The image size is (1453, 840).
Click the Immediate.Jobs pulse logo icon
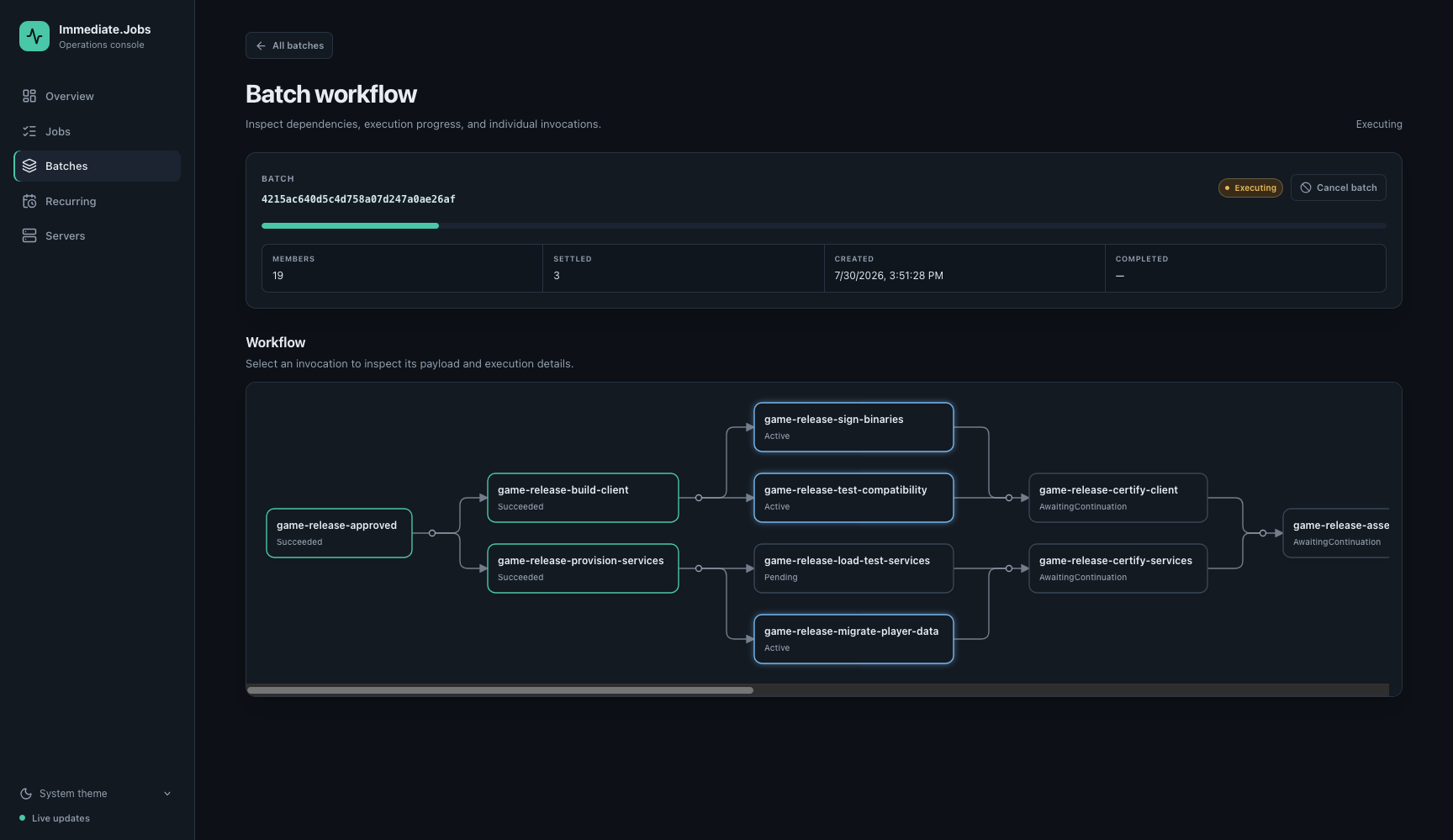point(34,36)
